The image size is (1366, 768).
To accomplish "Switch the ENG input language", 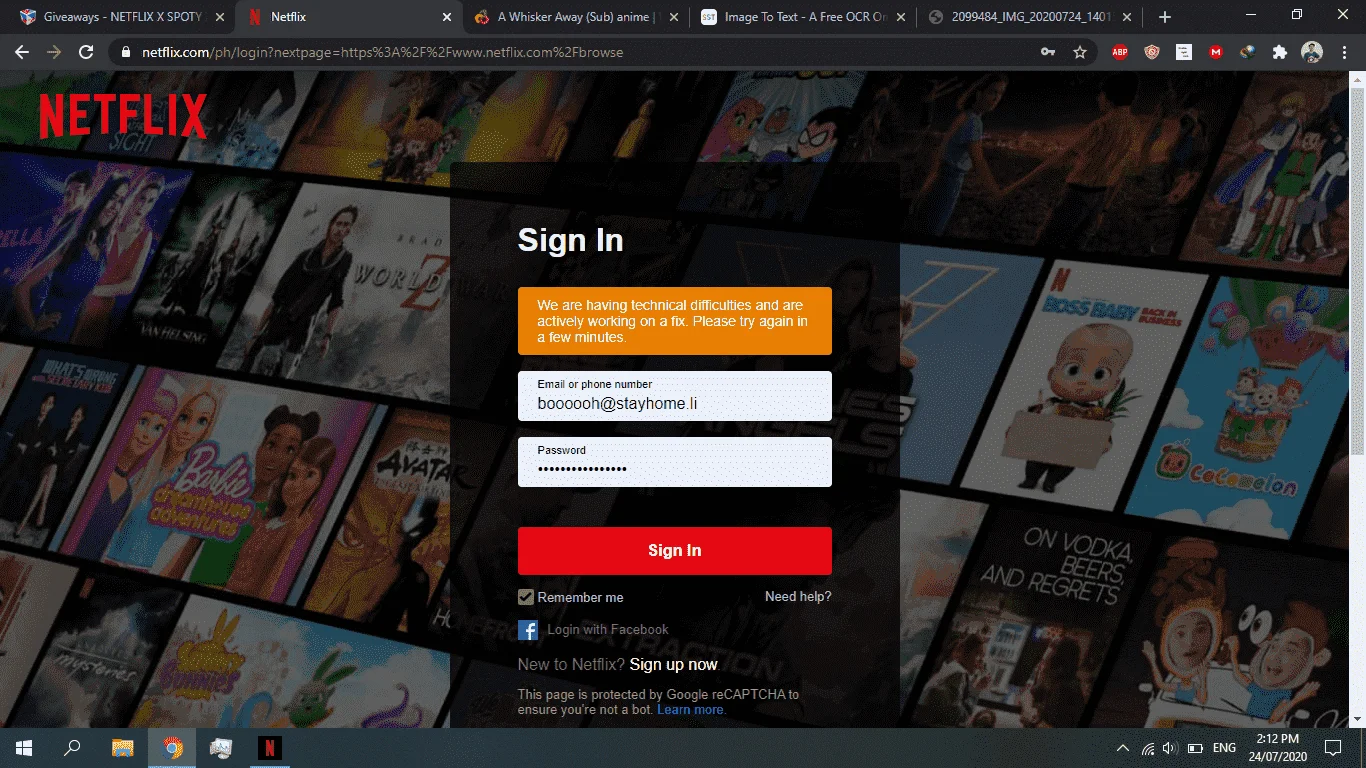I will (x=1224, y=748).
